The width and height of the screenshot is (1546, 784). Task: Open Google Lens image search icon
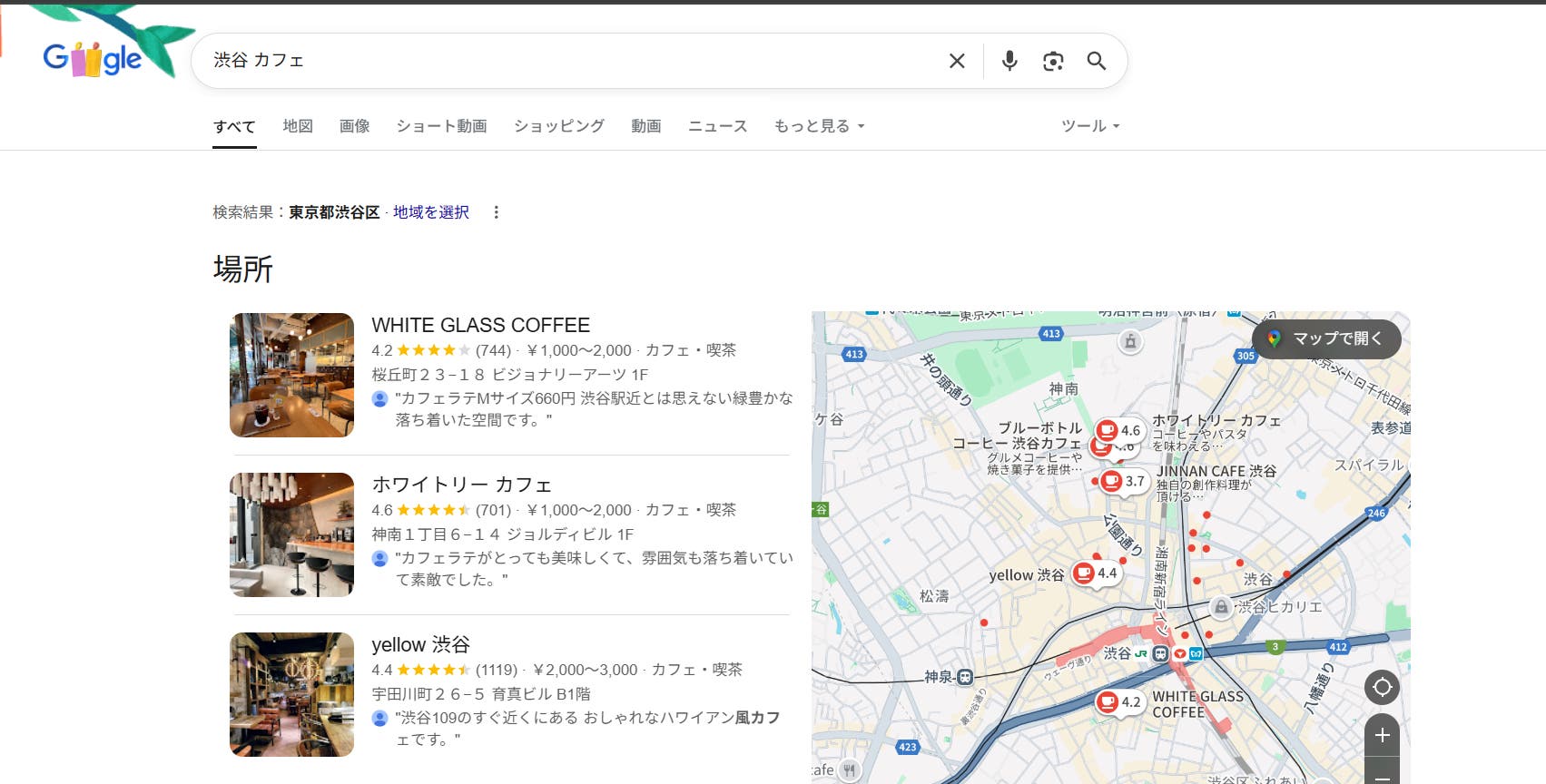pyautogui.click(x=1052, y=61)
